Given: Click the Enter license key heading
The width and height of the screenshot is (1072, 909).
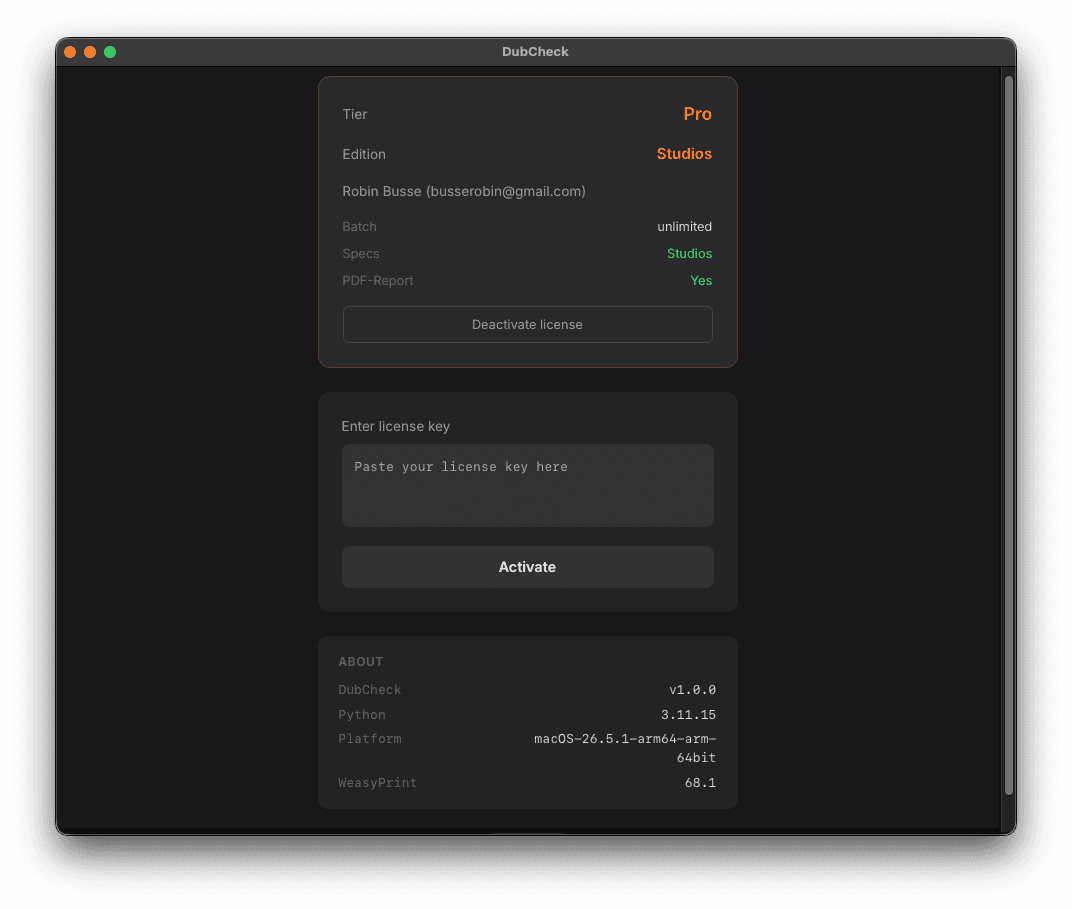Looking at the screenshot, I should pos(395,426).
